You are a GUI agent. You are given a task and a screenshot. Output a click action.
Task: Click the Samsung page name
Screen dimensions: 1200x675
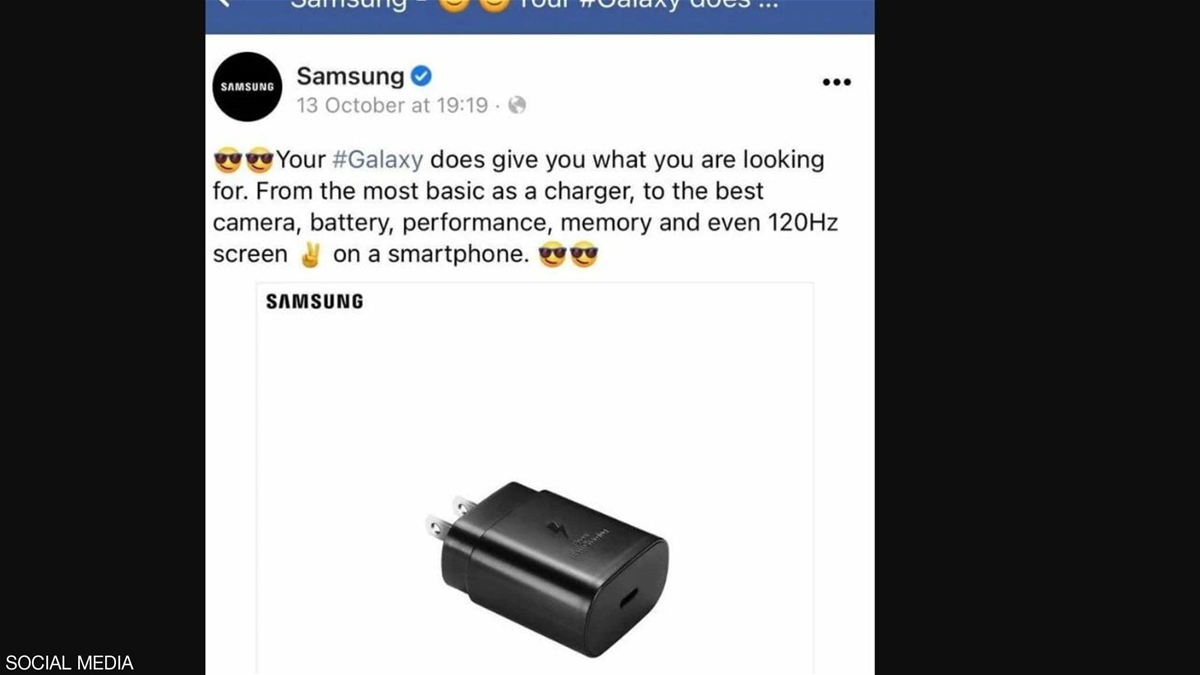click(350, 76)
